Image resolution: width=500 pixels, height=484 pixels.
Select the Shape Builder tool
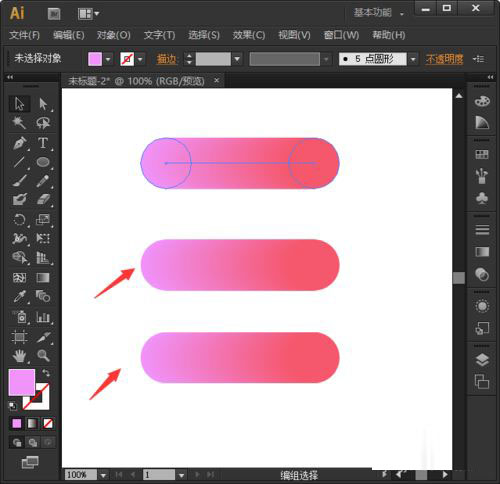coord(20,257)
